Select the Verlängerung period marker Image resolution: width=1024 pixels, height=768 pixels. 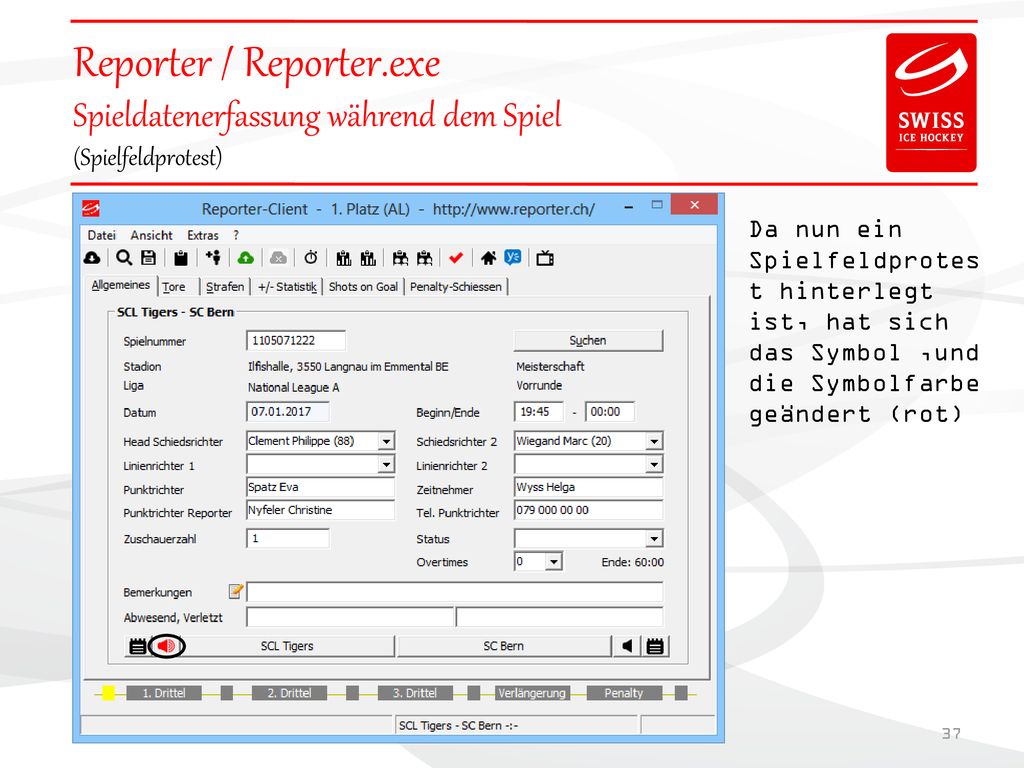click(x=532, y=693)
